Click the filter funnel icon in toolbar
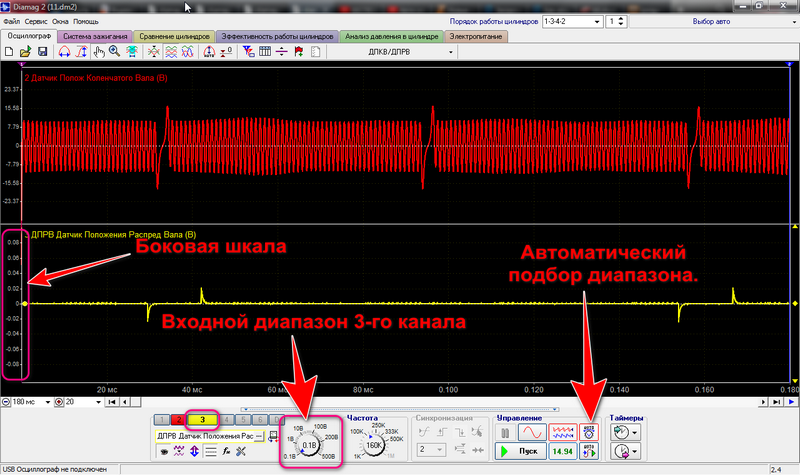The width and height of the screenshot is (800, 475). click(x=248, y=52)
